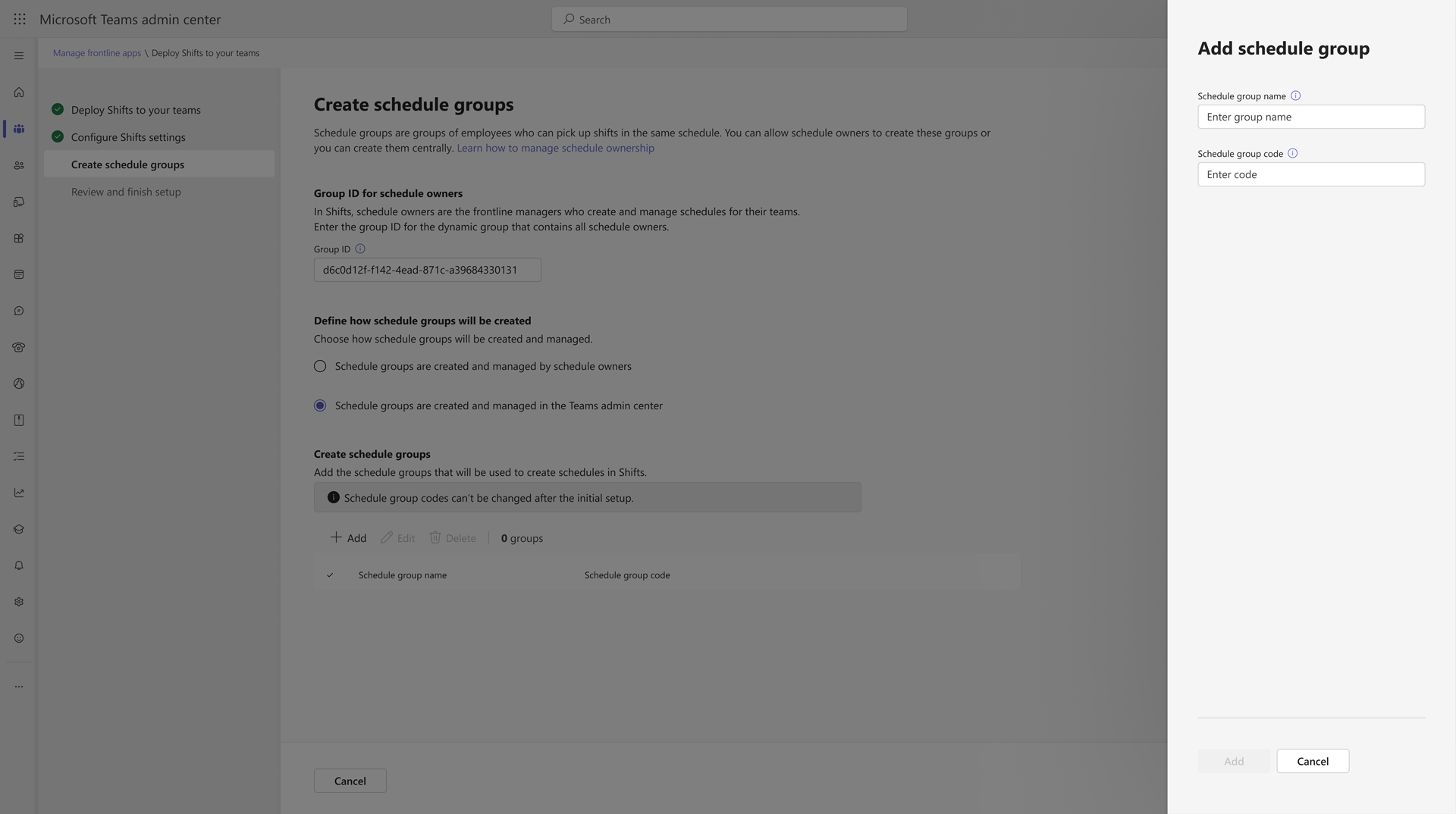Screen dimensions: 1456x814
Task: Open Teams devices sidebar icon
Action: pos(19,202)
